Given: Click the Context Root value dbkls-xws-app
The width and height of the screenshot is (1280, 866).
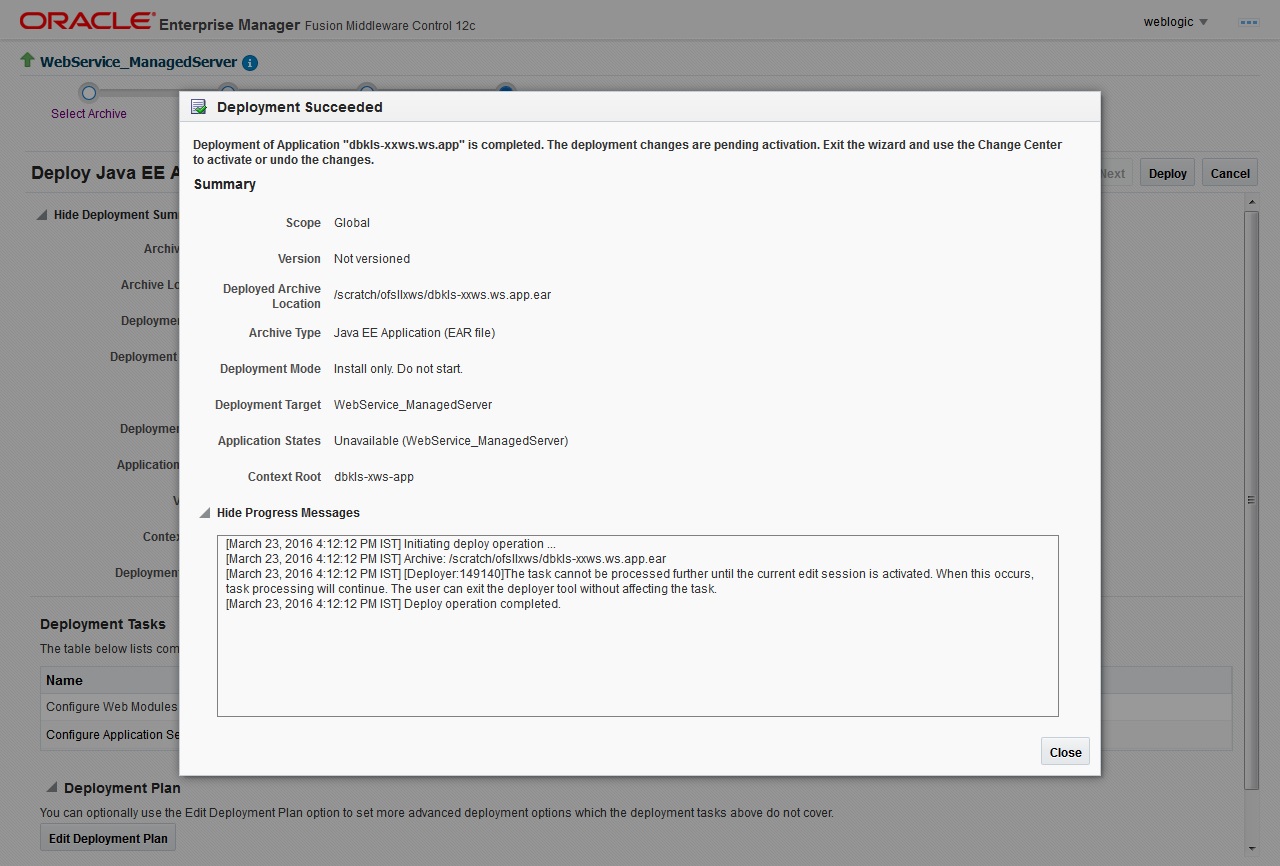Looking at the screenshot, I should 374,477.
